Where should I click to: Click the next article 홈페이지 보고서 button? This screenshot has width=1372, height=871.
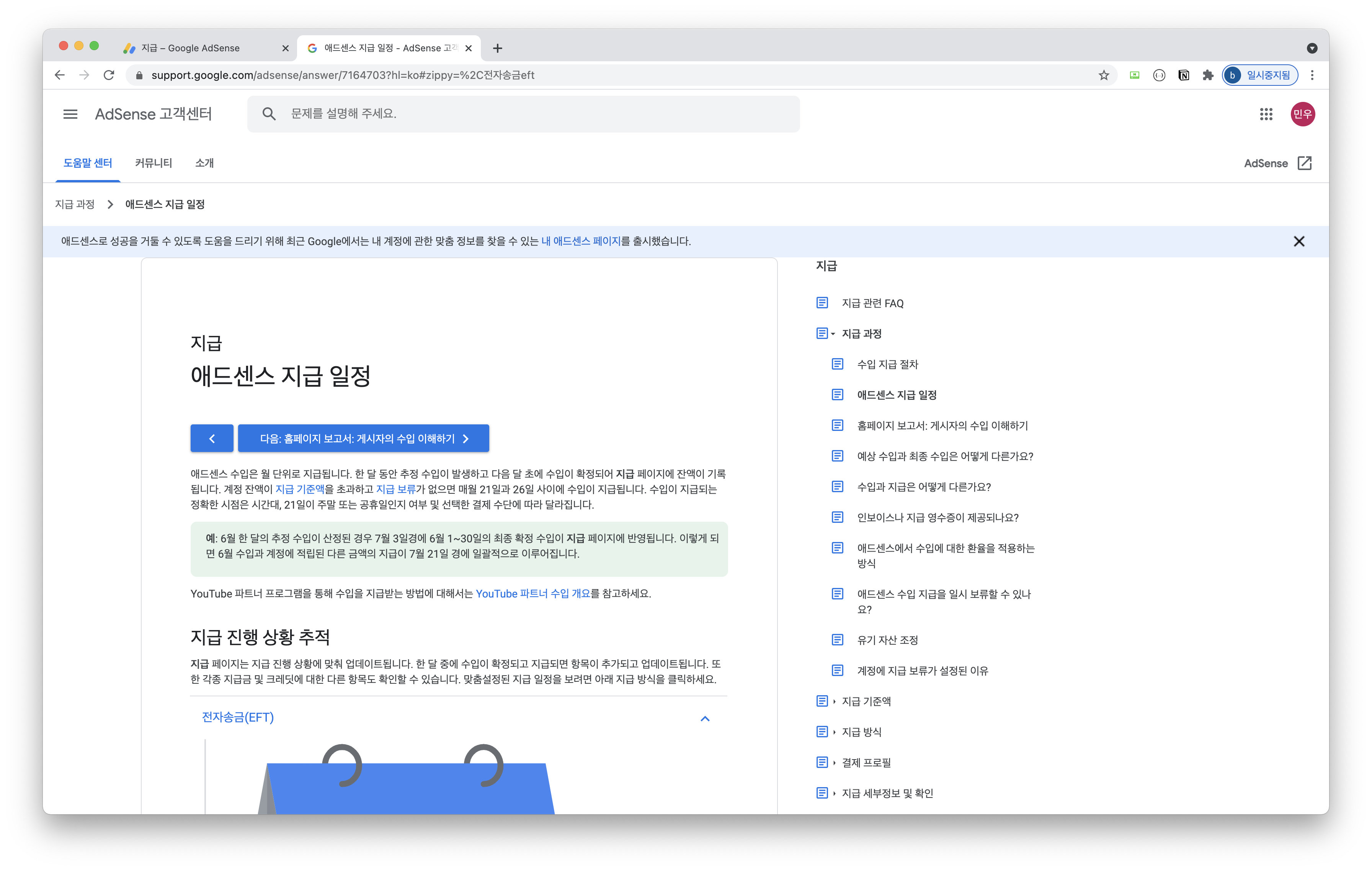364,438
